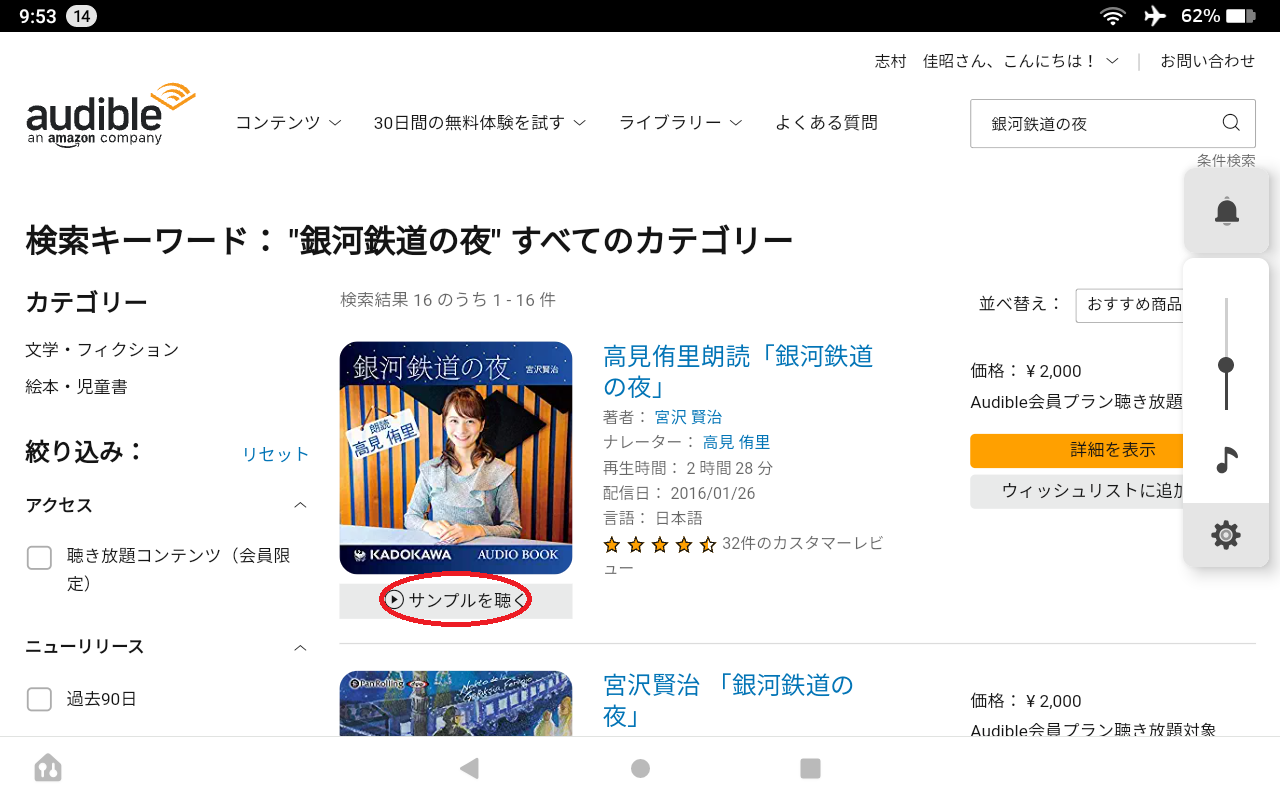Click author 宮沢 賢治 link
Screen dimensions: 1280x800
click(688, 417)
